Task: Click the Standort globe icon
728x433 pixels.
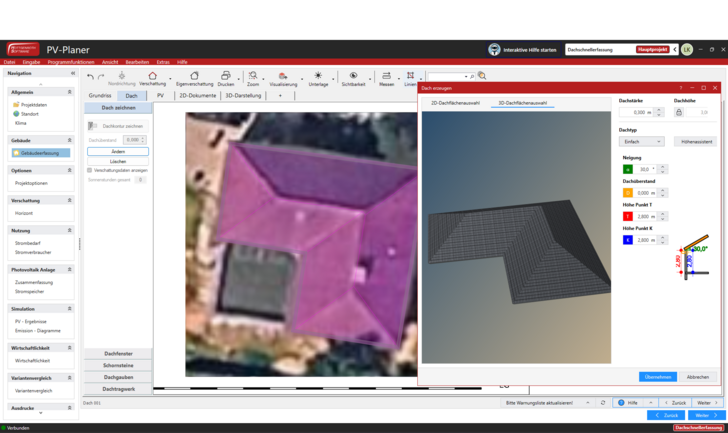Action: click(16, 114)
